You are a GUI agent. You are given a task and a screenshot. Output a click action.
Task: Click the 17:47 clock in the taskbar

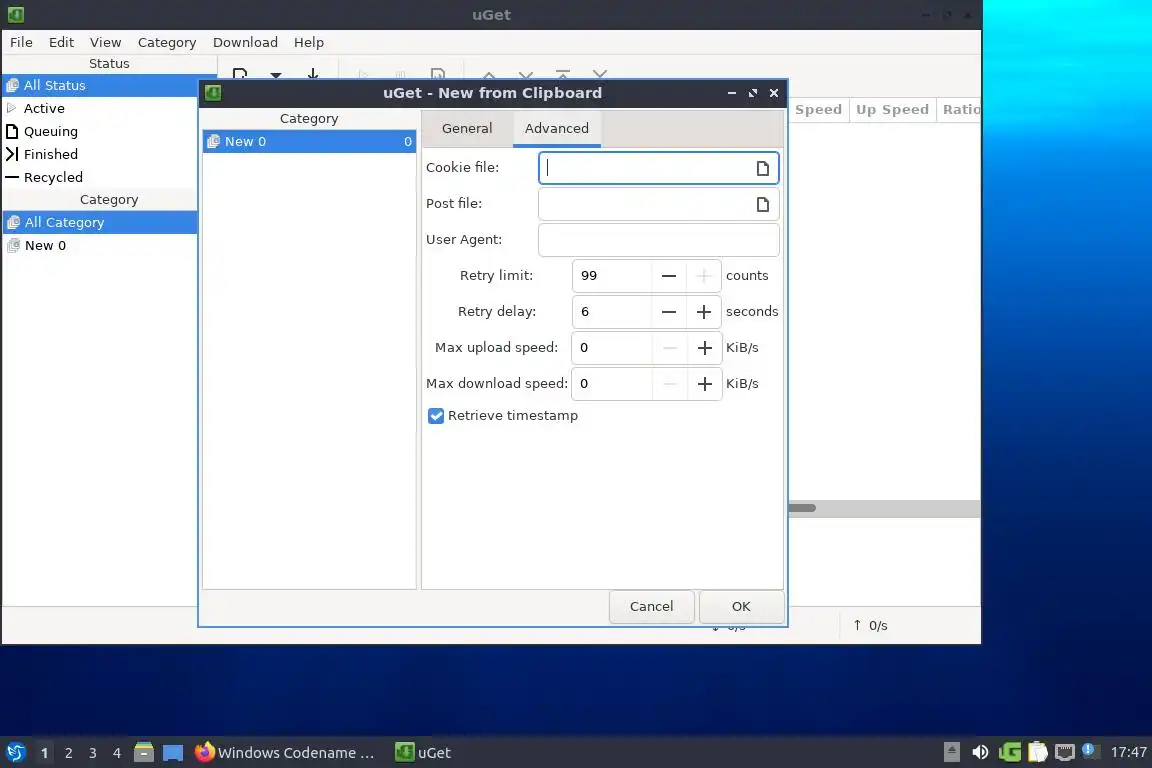point(1128,752)
